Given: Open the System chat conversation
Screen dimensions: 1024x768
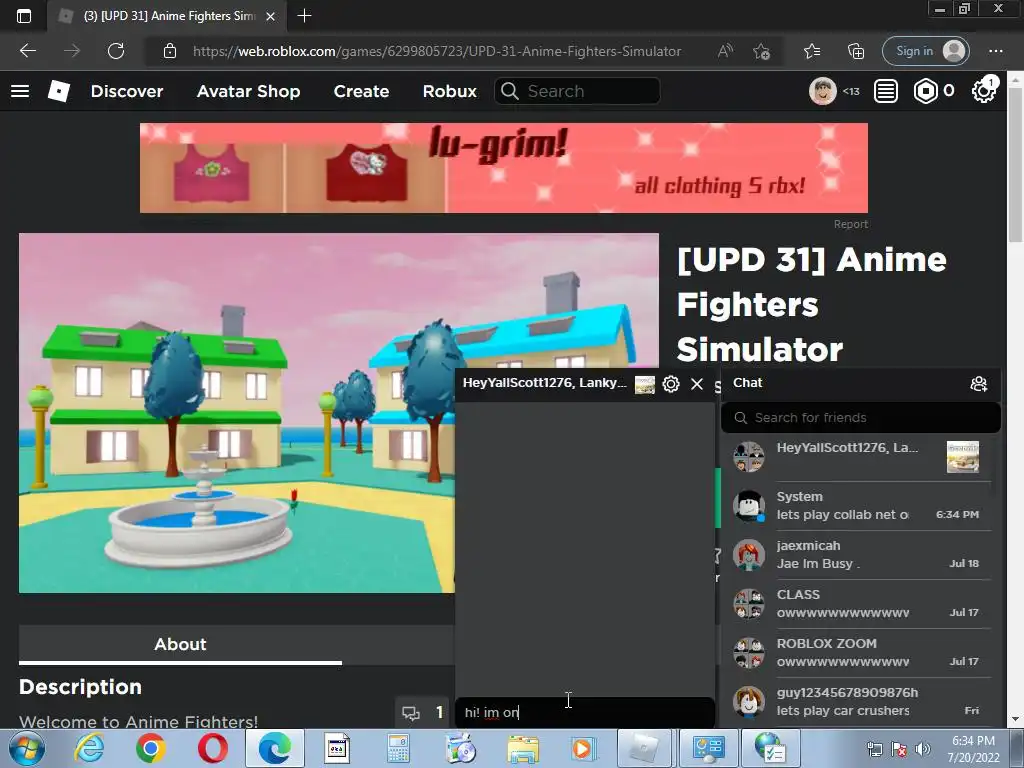Looking at the screenshot, I should click(861, 506).
